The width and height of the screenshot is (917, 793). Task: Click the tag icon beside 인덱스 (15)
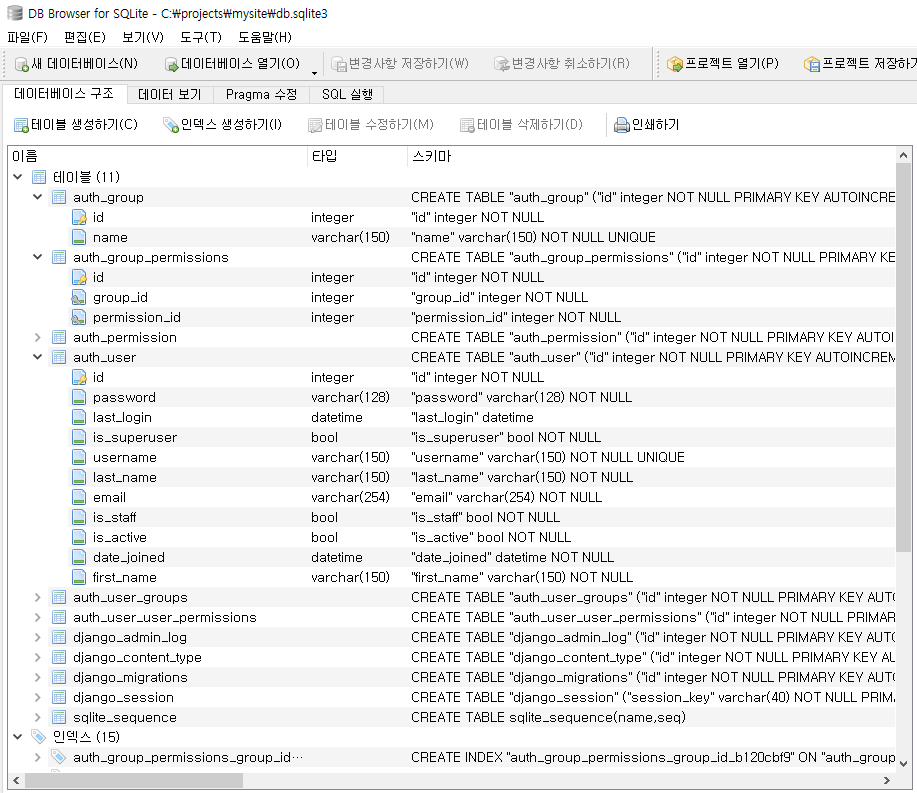click(x=39, y=737)
